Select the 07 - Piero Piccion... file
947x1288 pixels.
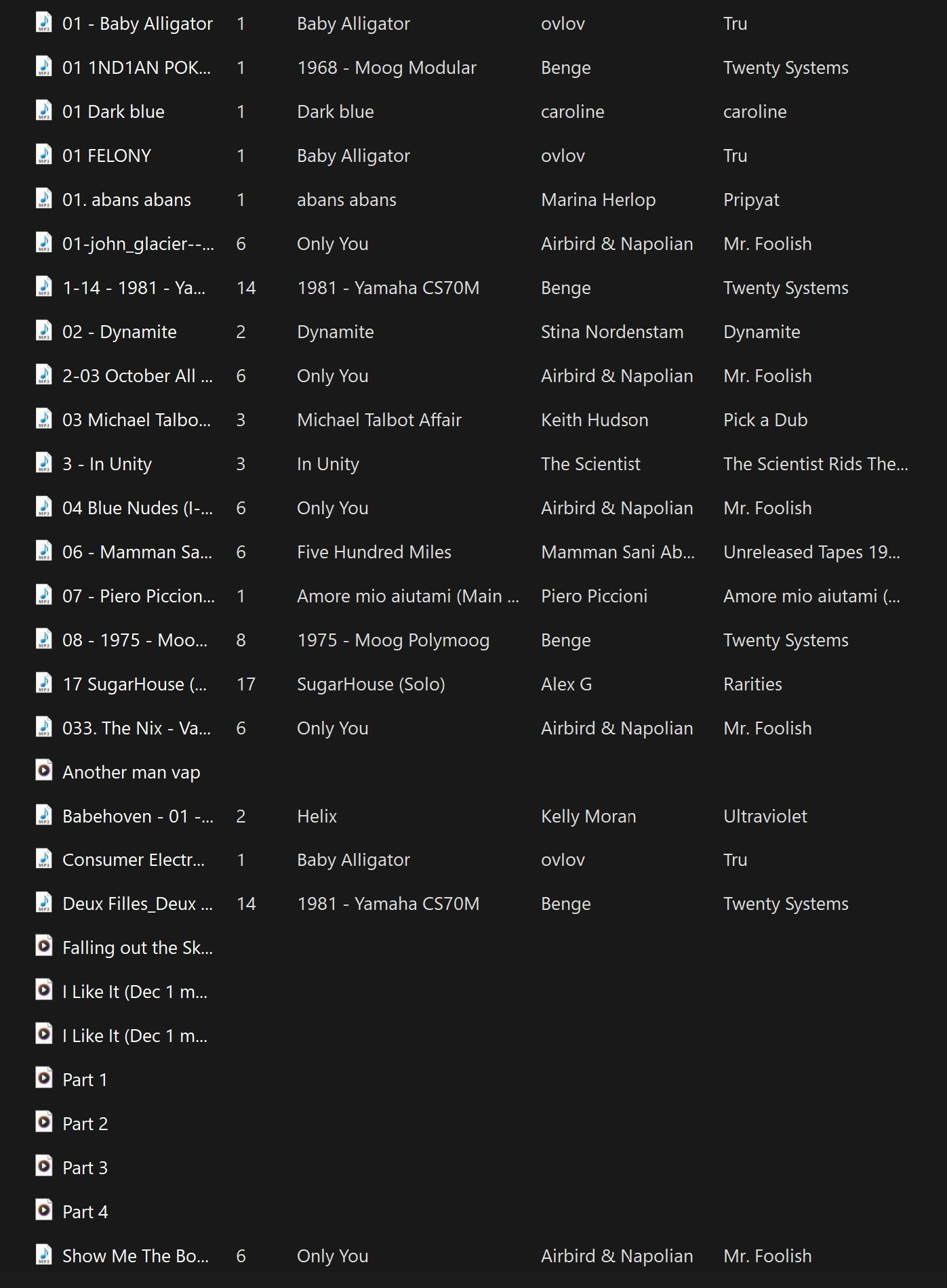click(138, 596)
